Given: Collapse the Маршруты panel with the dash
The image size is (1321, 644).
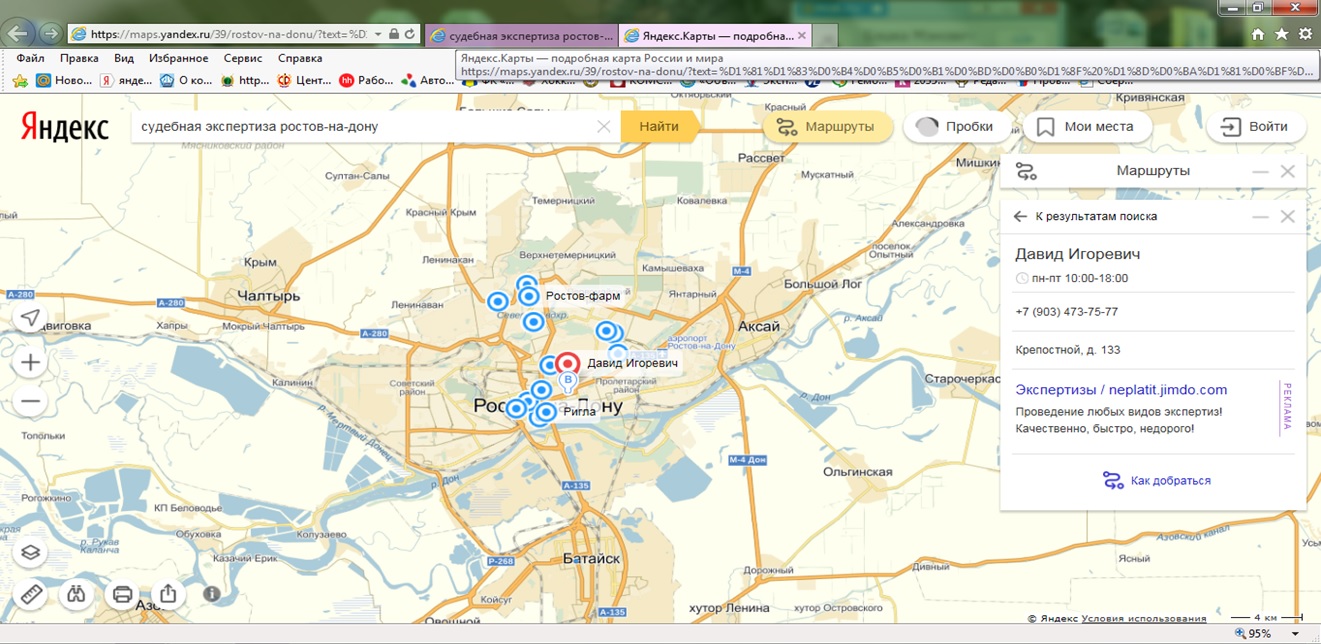Looking at the screenshot, I should pyautogui.click(x=1261, y=172).
